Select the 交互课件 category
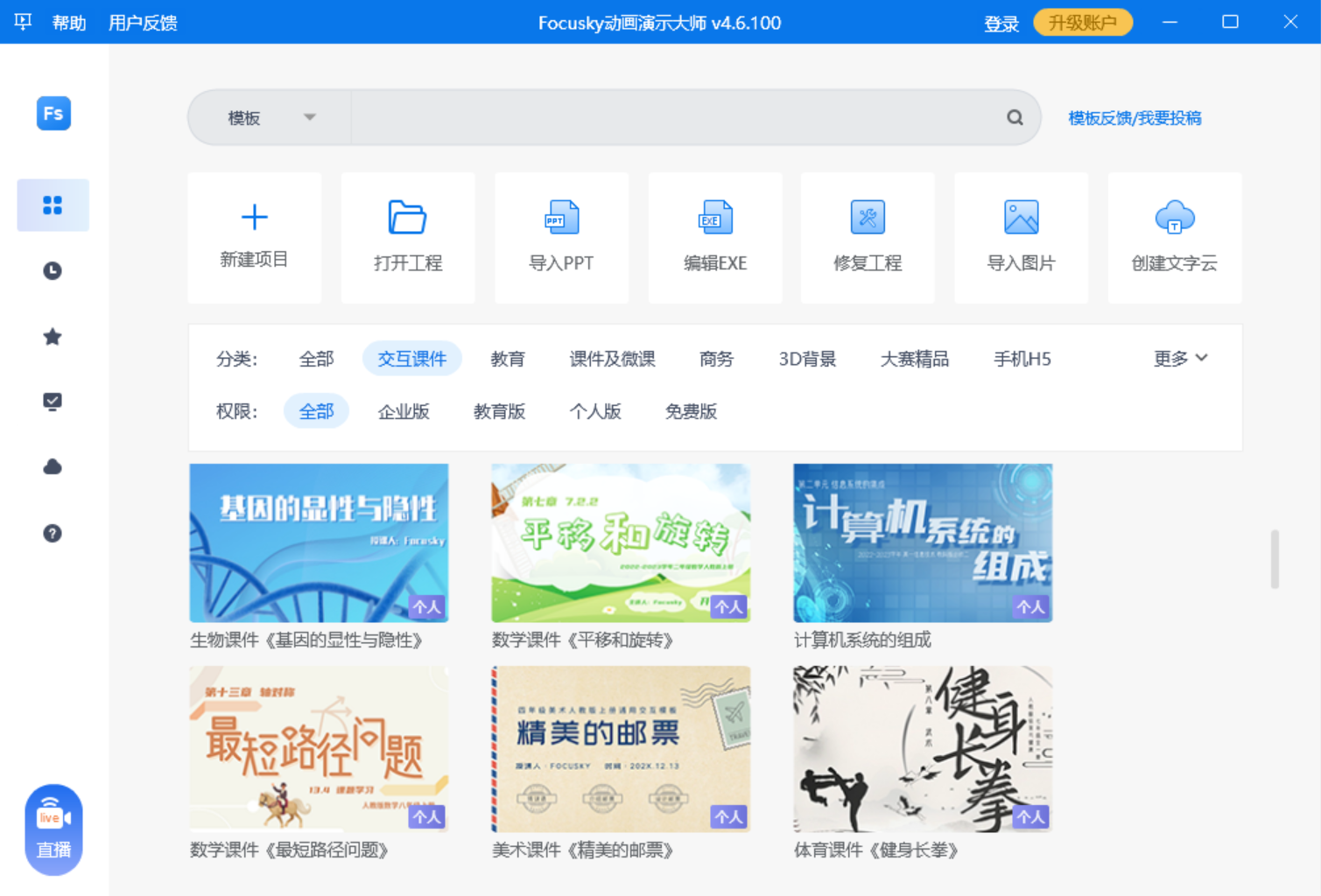 coord(412,359)
